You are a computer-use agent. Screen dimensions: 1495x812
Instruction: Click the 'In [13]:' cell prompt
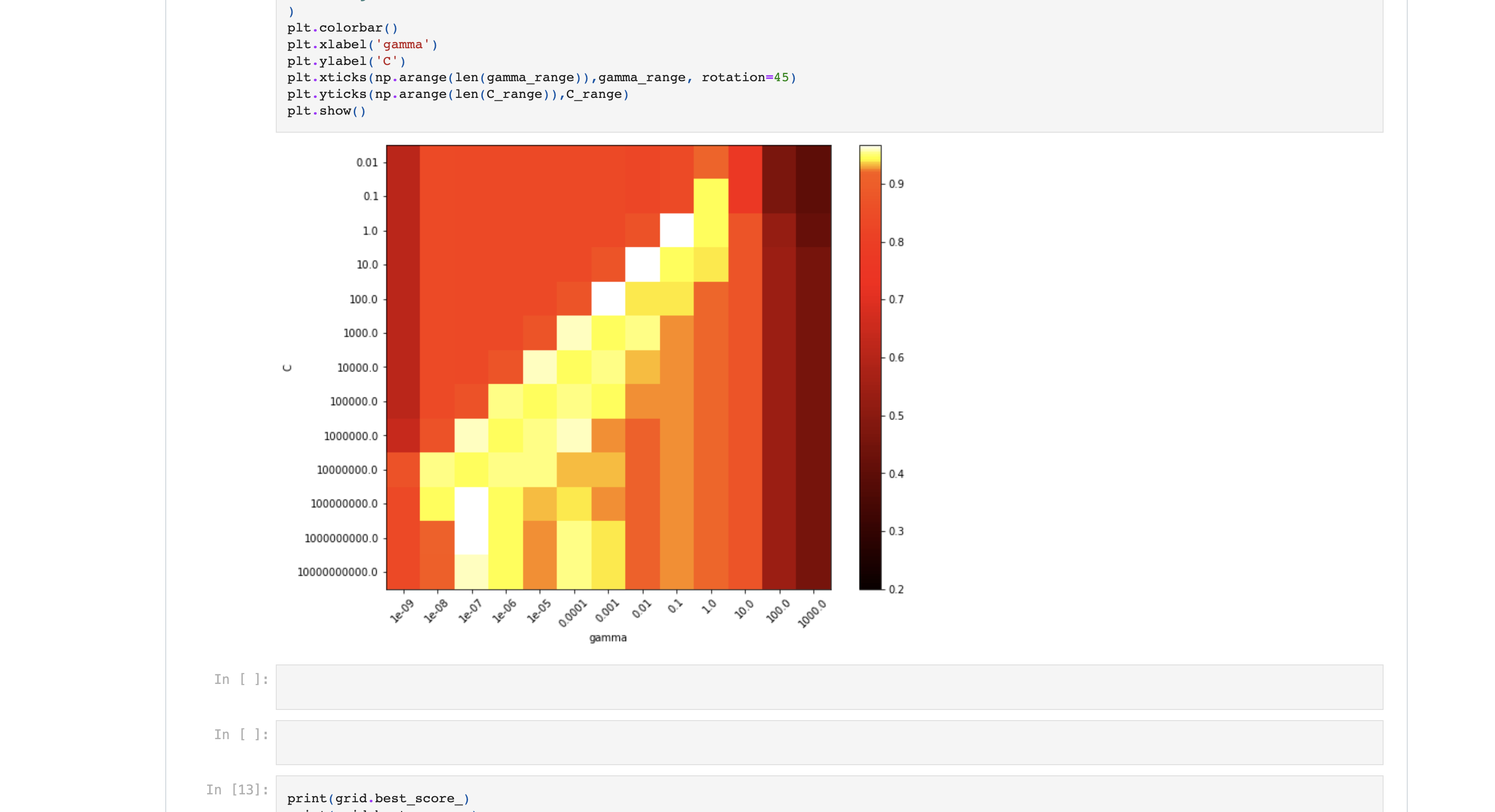[237, 789]
